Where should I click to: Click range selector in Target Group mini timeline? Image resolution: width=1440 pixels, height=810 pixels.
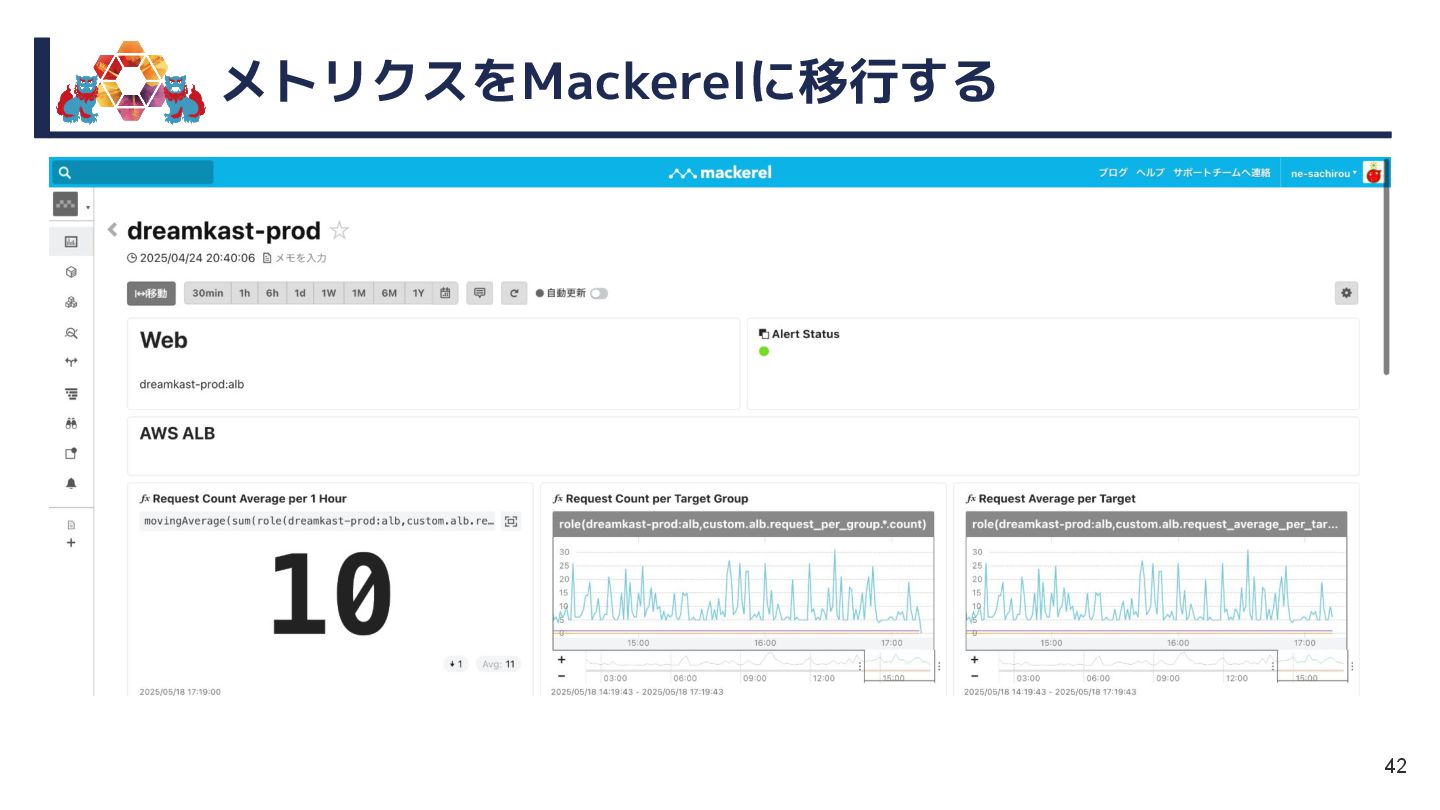899,666
